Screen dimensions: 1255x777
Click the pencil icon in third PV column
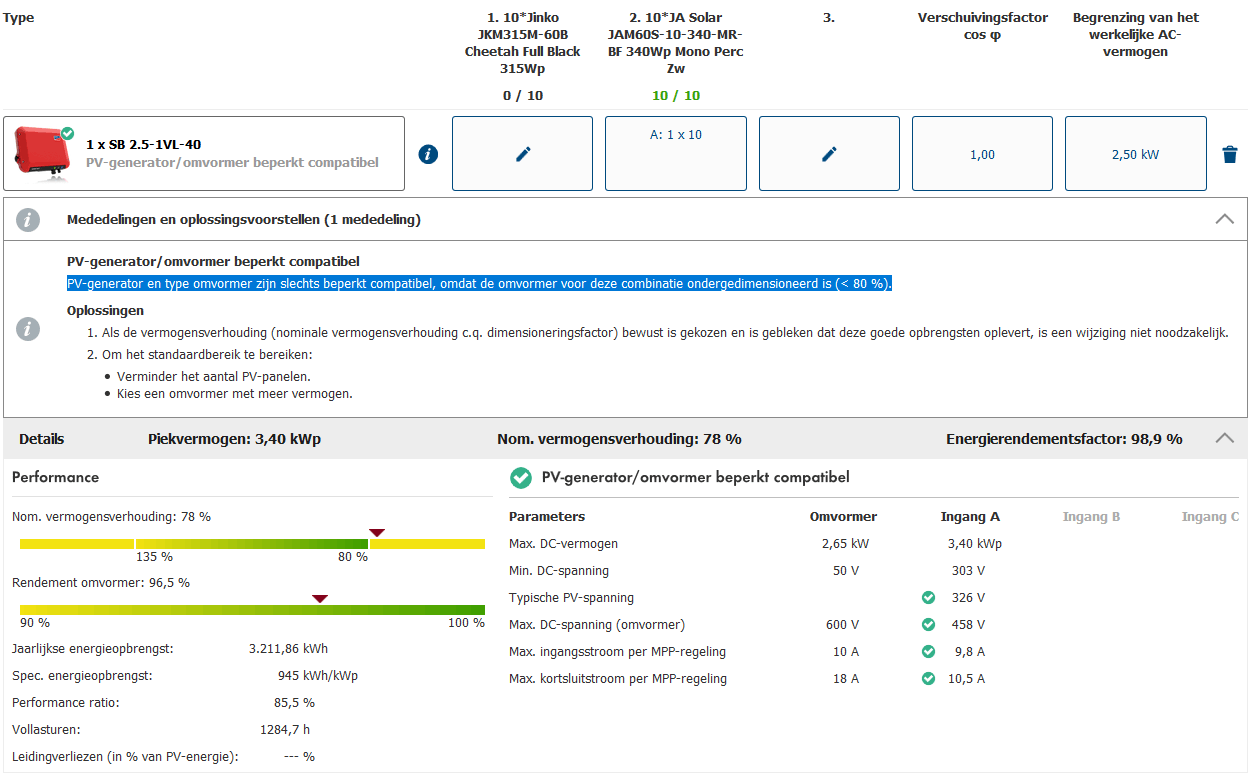click(828, 154)
